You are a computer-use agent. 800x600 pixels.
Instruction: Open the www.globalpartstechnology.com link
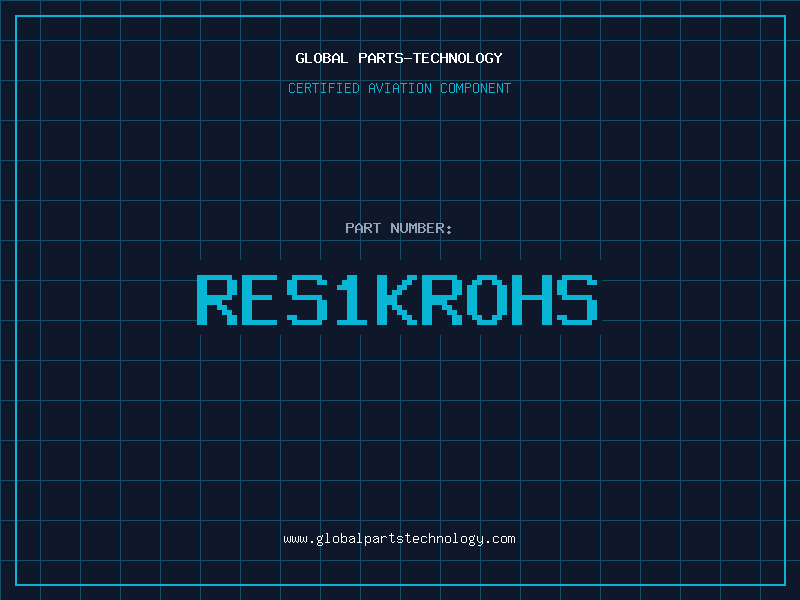click(x=399, y=539)
